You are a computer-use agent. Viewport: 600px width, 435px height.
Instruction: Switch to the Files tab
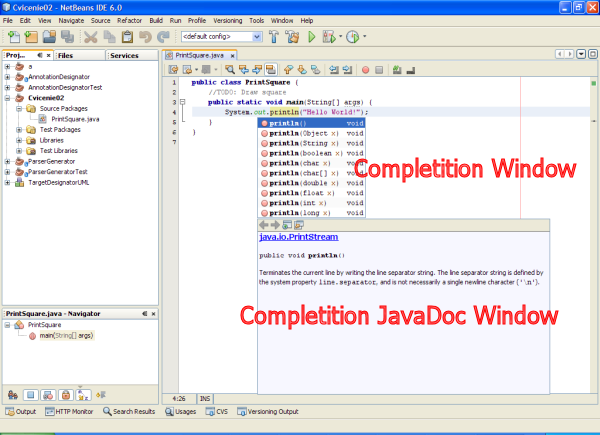point(80,55)
